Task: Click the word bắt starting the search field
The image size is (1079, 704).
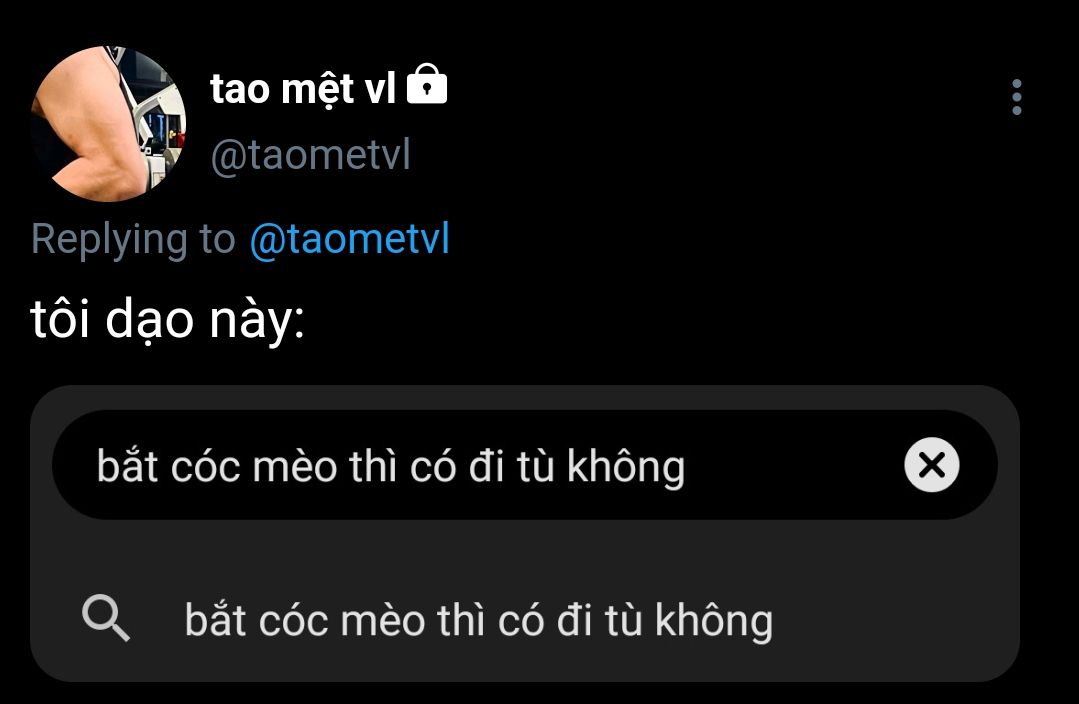Action: [x=127, y=466]
